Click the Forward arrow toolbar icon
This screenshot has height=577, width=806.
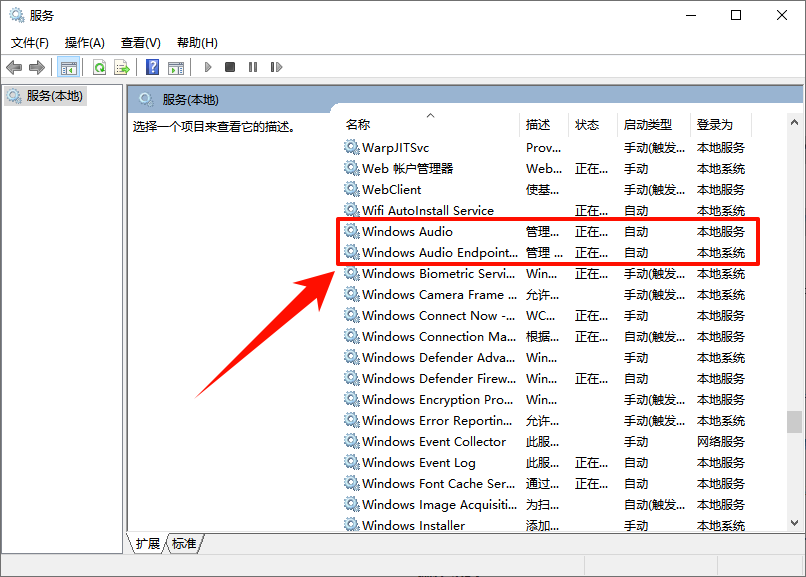click(x=37, y=67)
